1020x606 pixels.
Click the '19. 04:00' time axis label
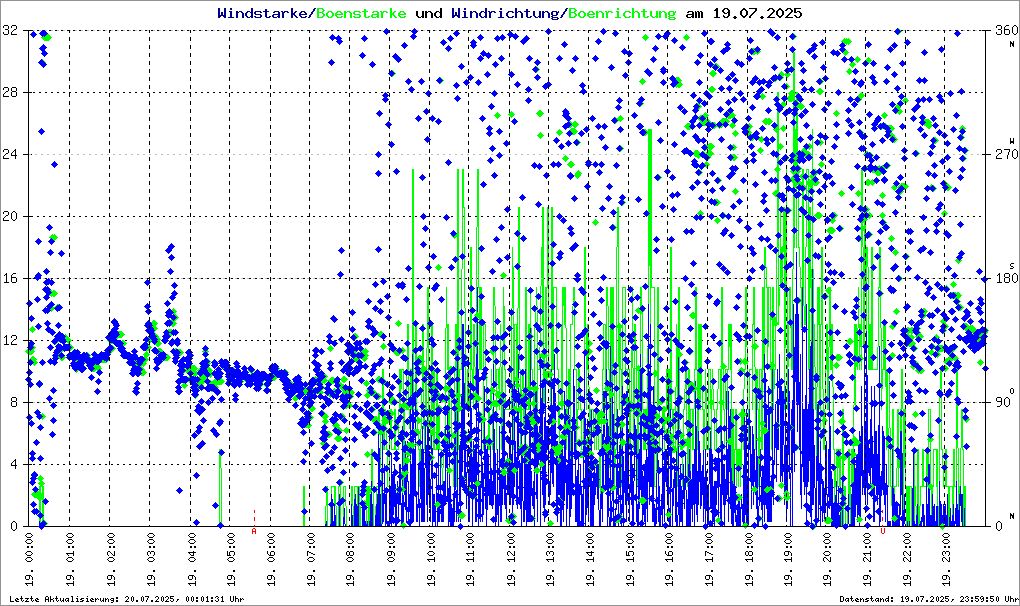(191, 559)
